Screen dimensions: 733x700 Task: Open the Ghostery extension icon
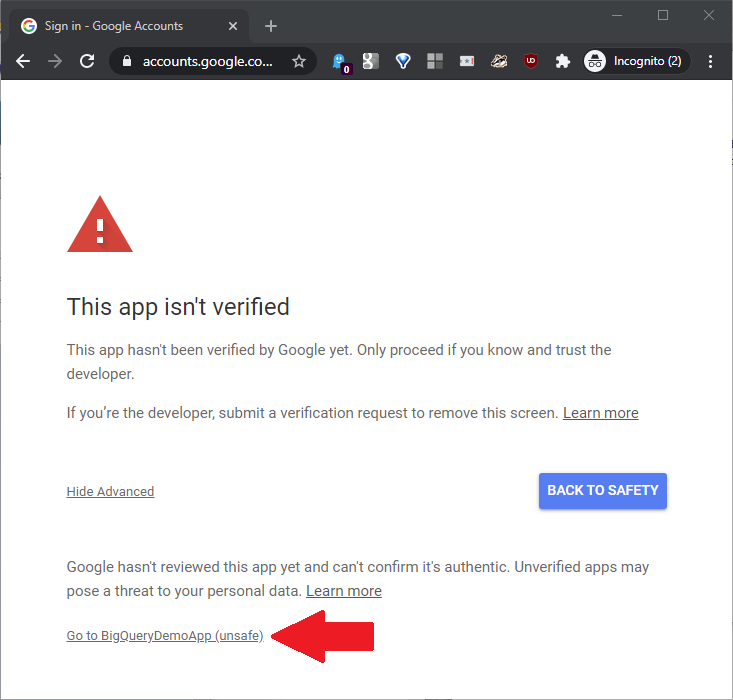click(340, 61)
